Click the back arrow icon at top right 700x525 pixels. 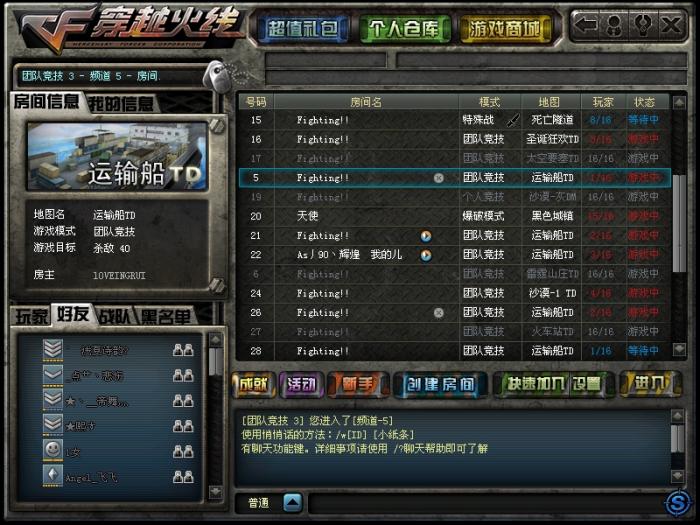click(586, 25)
